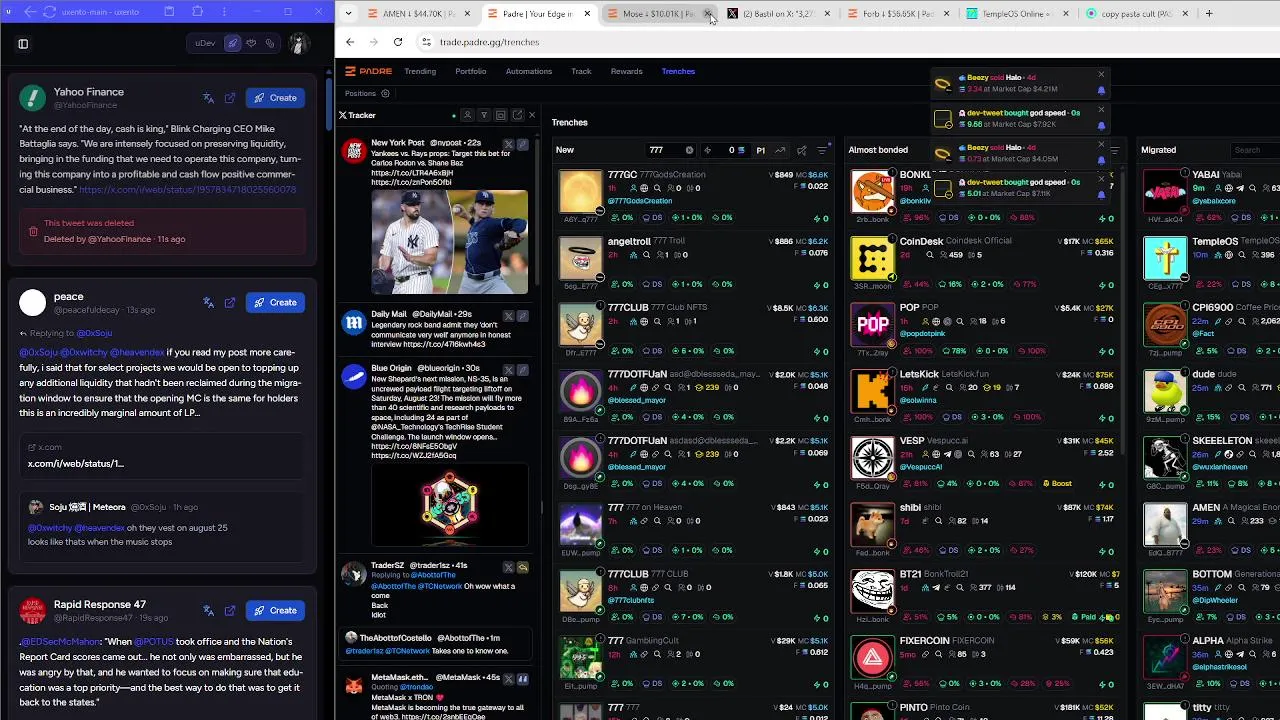
Task: Open Portfolio in Padre navigation
Action: [471, 71]
